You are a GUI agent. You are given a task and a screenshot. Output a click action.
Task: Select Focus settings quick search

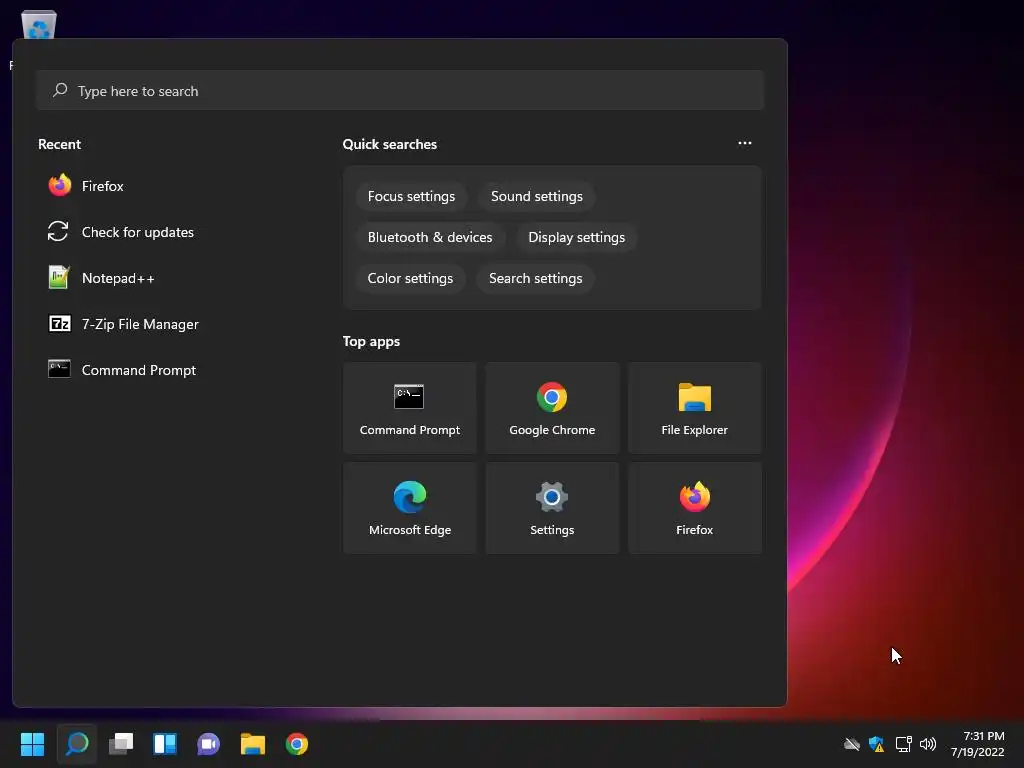pos(411,197)
